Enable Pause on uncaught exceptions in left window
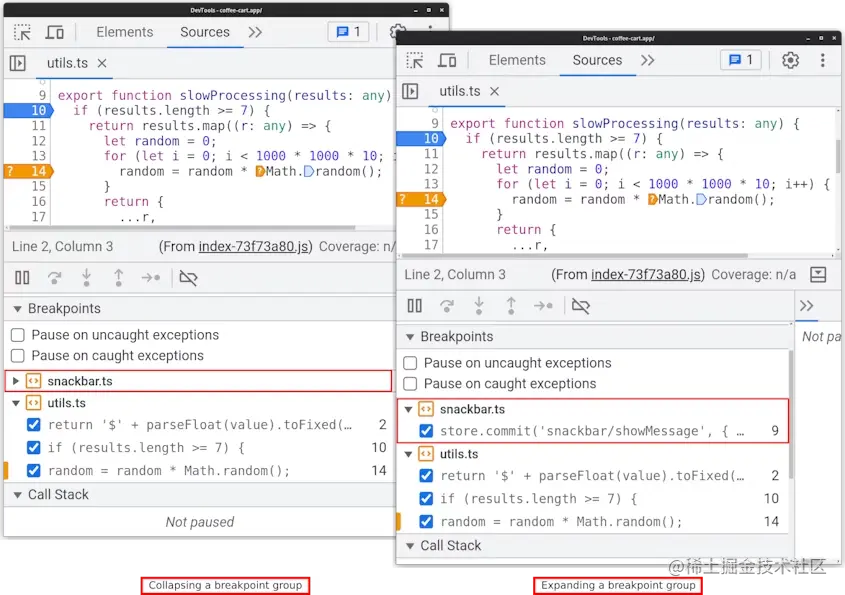The image size is (845, 595). (18, 335)
